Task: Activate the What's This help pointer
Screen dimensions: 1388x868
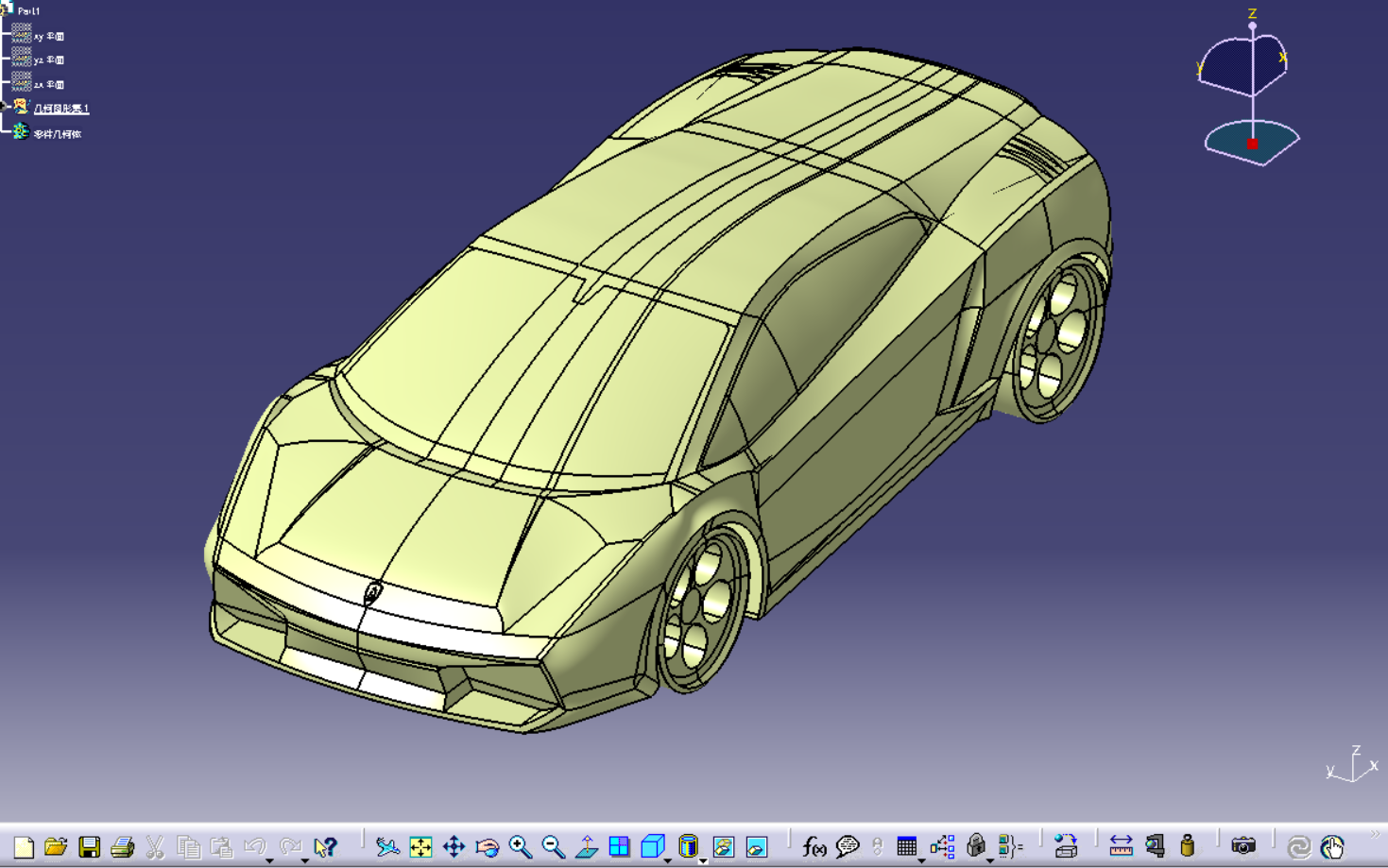Action: [325, 847]
